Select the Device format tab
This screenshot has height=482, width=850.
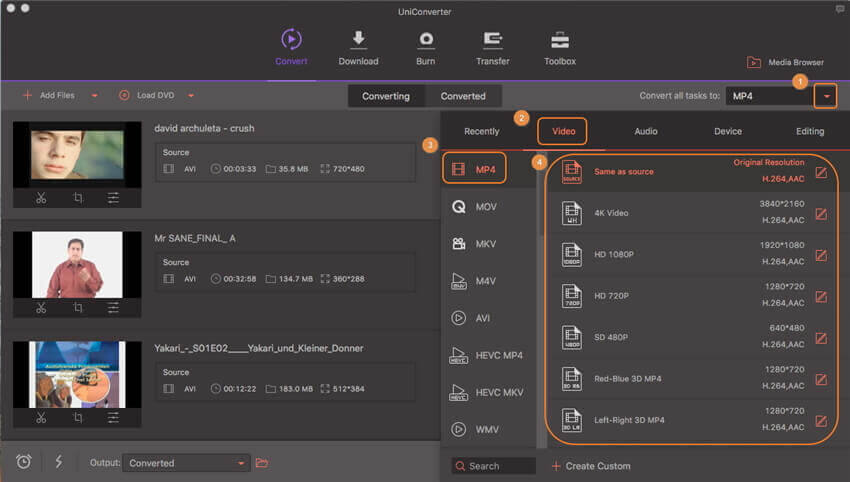[x=727, y=131]
